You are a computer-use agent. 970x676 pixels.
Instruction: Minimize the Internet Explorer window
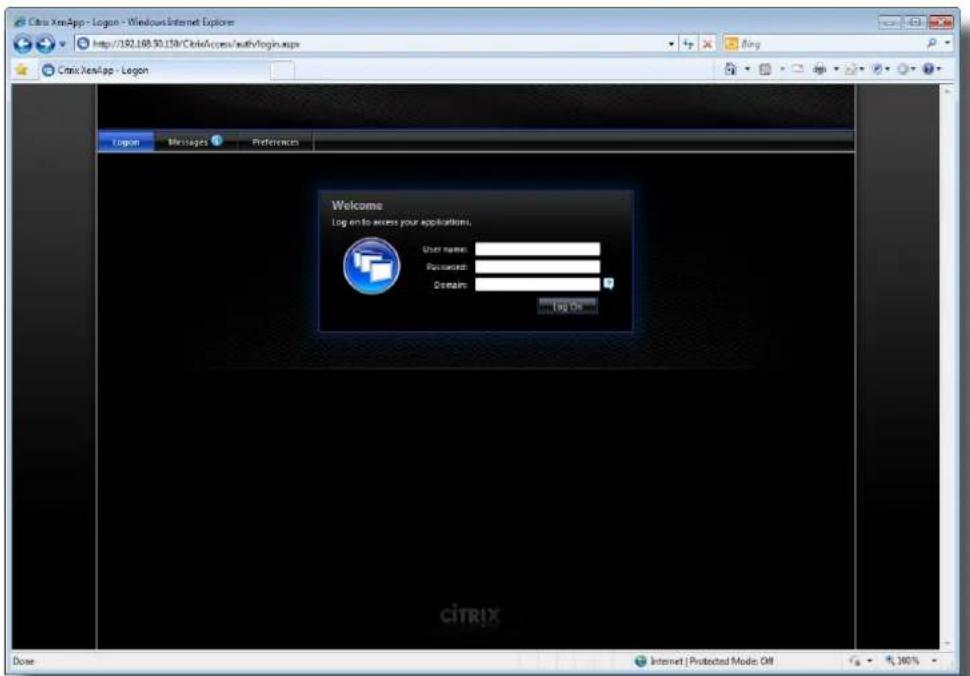point(890,22)
